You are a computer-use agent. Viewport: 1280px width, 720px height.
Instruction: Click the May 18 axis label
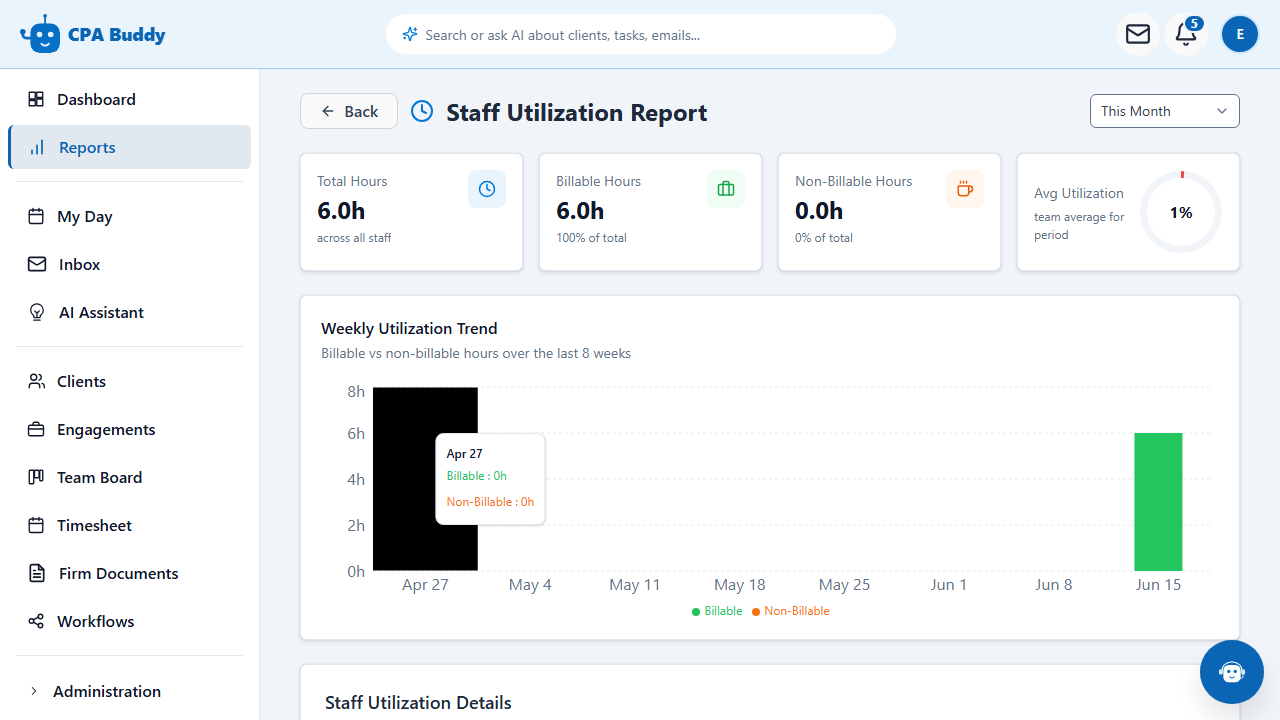[740, 585]
